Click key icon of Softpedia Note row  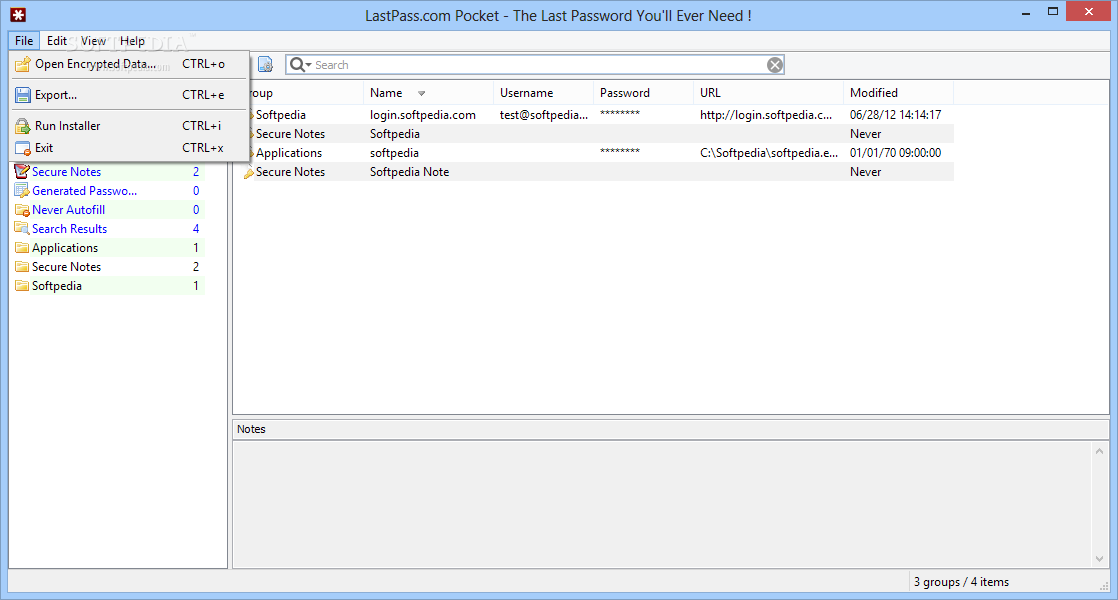(x=249, y=173)
